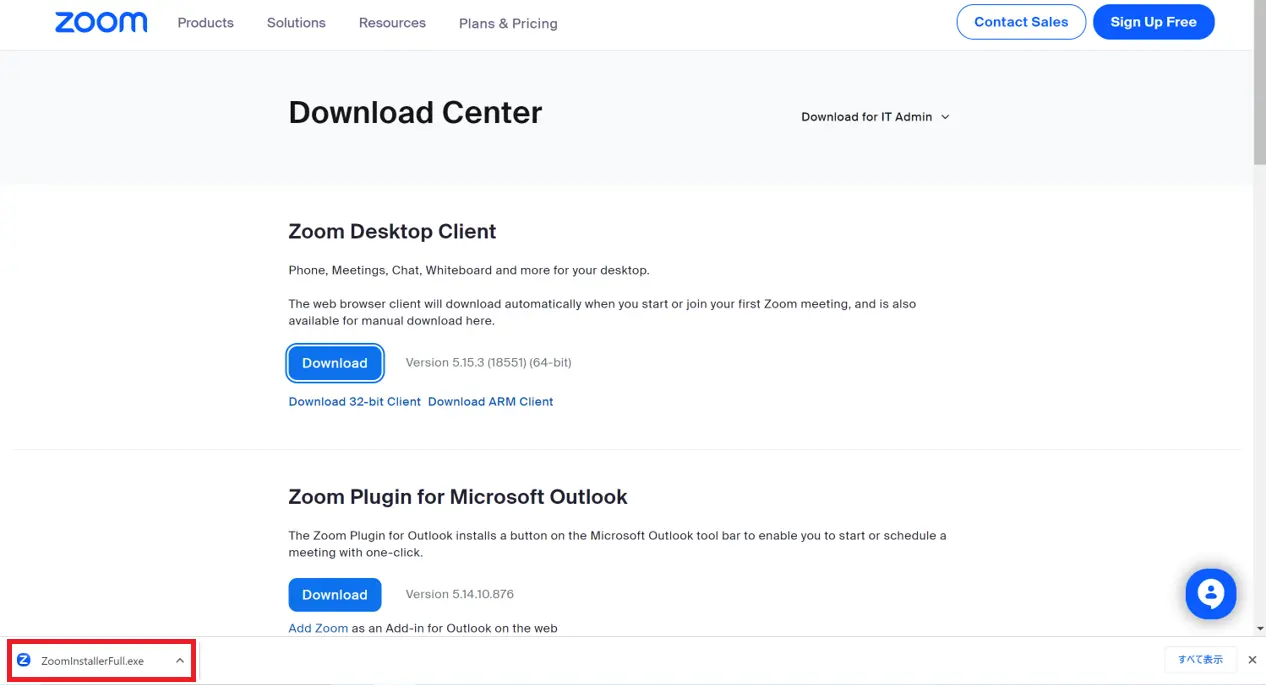
Task: Click the Sign Up Free button
Action: 1153,22
